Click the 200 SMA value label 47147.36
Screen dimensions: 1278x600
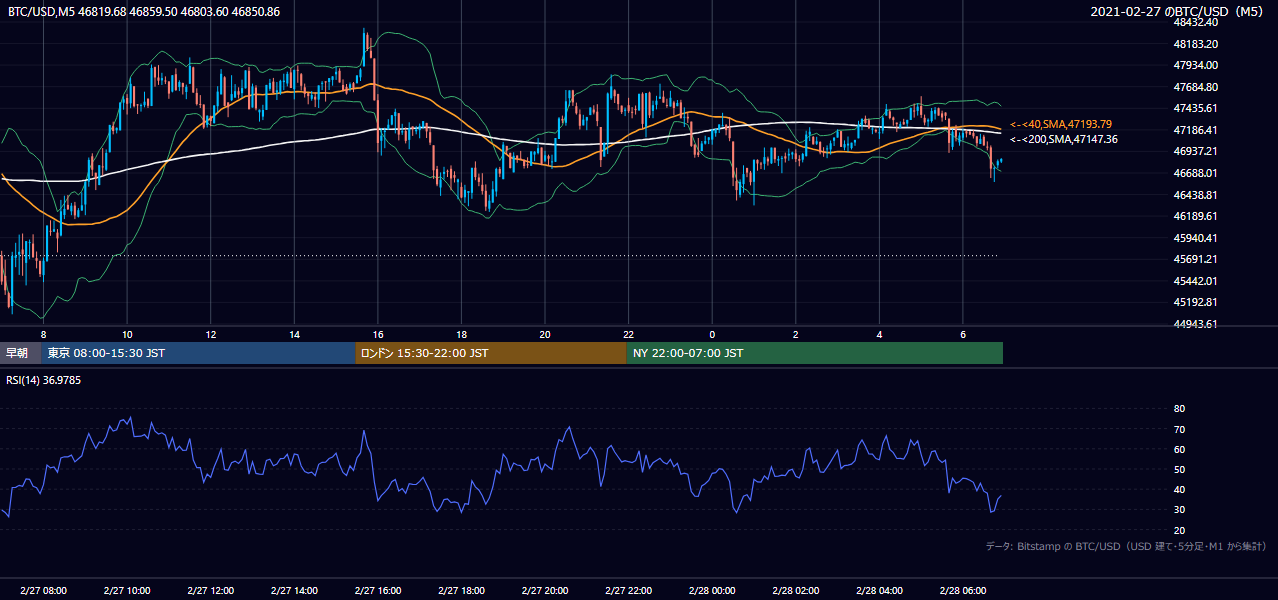(1064, 139)
